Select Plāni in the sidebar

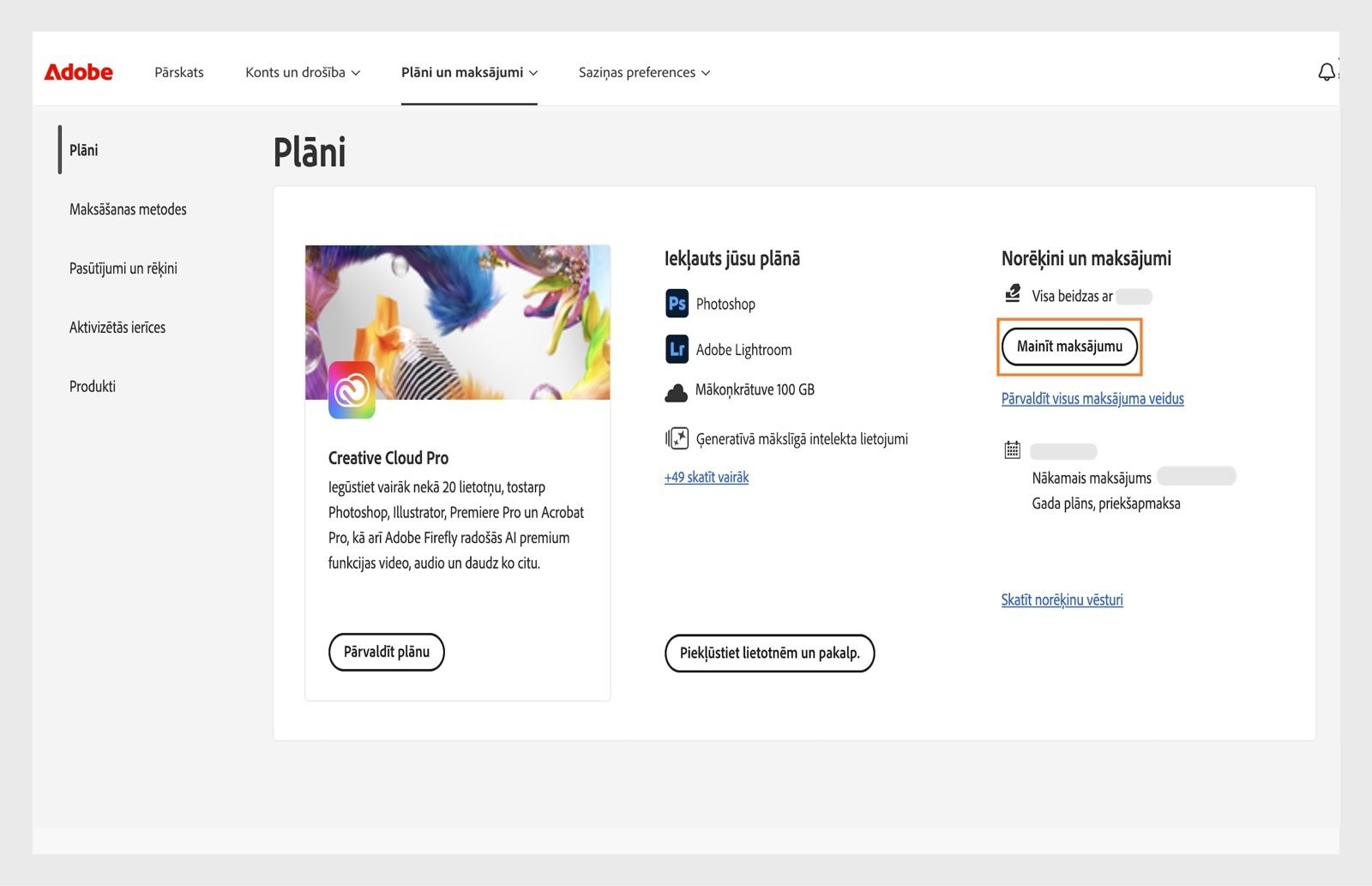click(84, 150)
